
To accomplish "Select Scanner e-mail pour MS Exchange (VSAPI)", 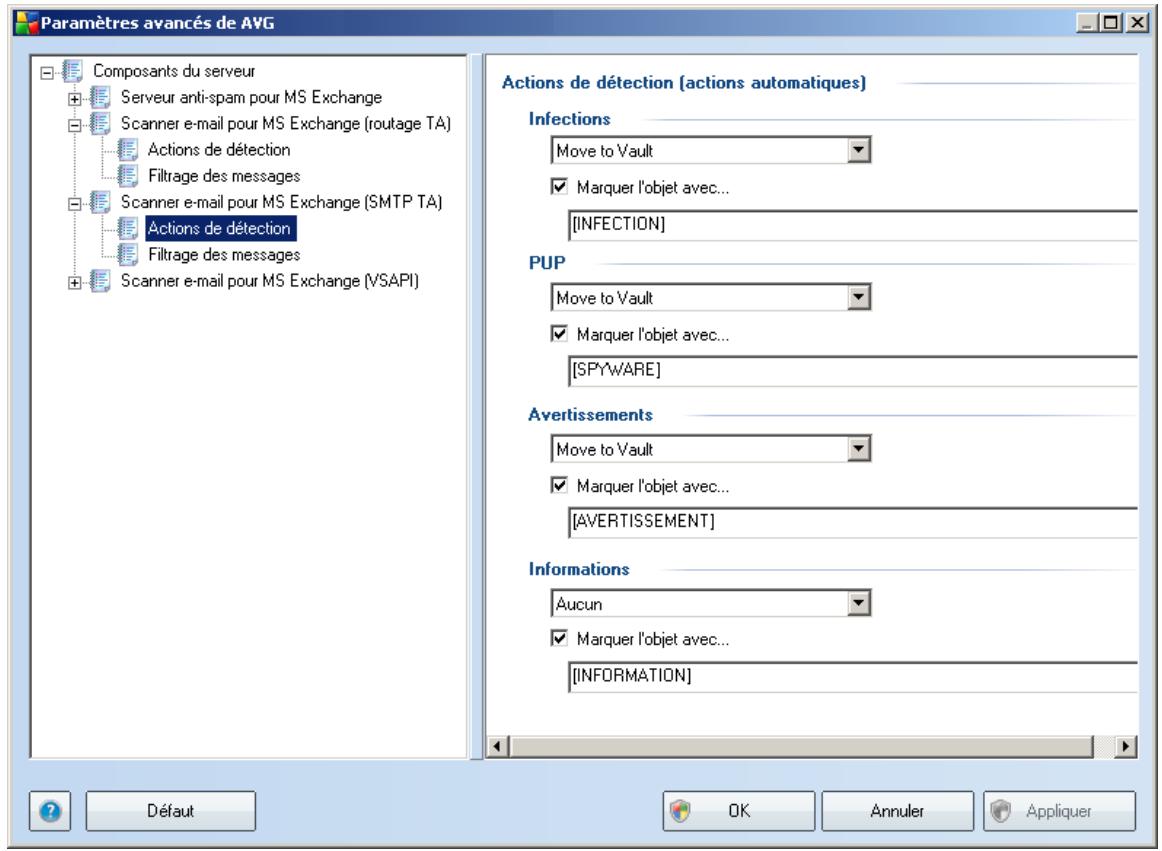I will pyautogui.click(x=270, y=281).
